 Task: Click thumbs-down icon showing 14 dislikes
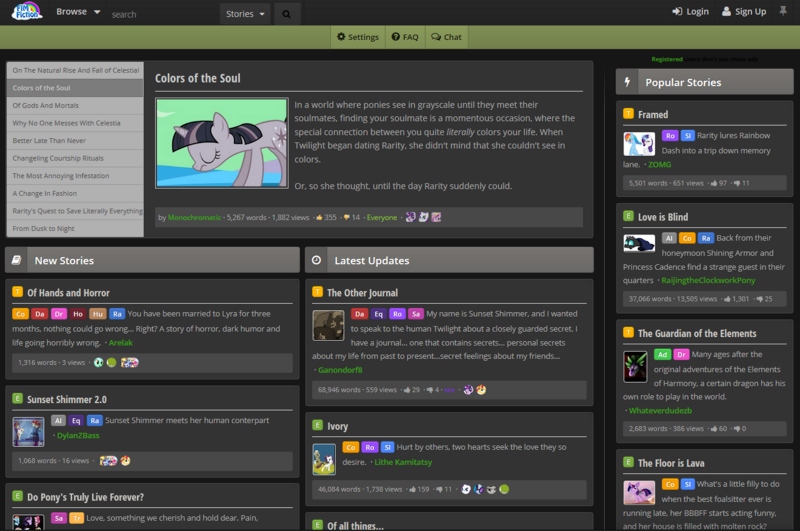point(346,217)
